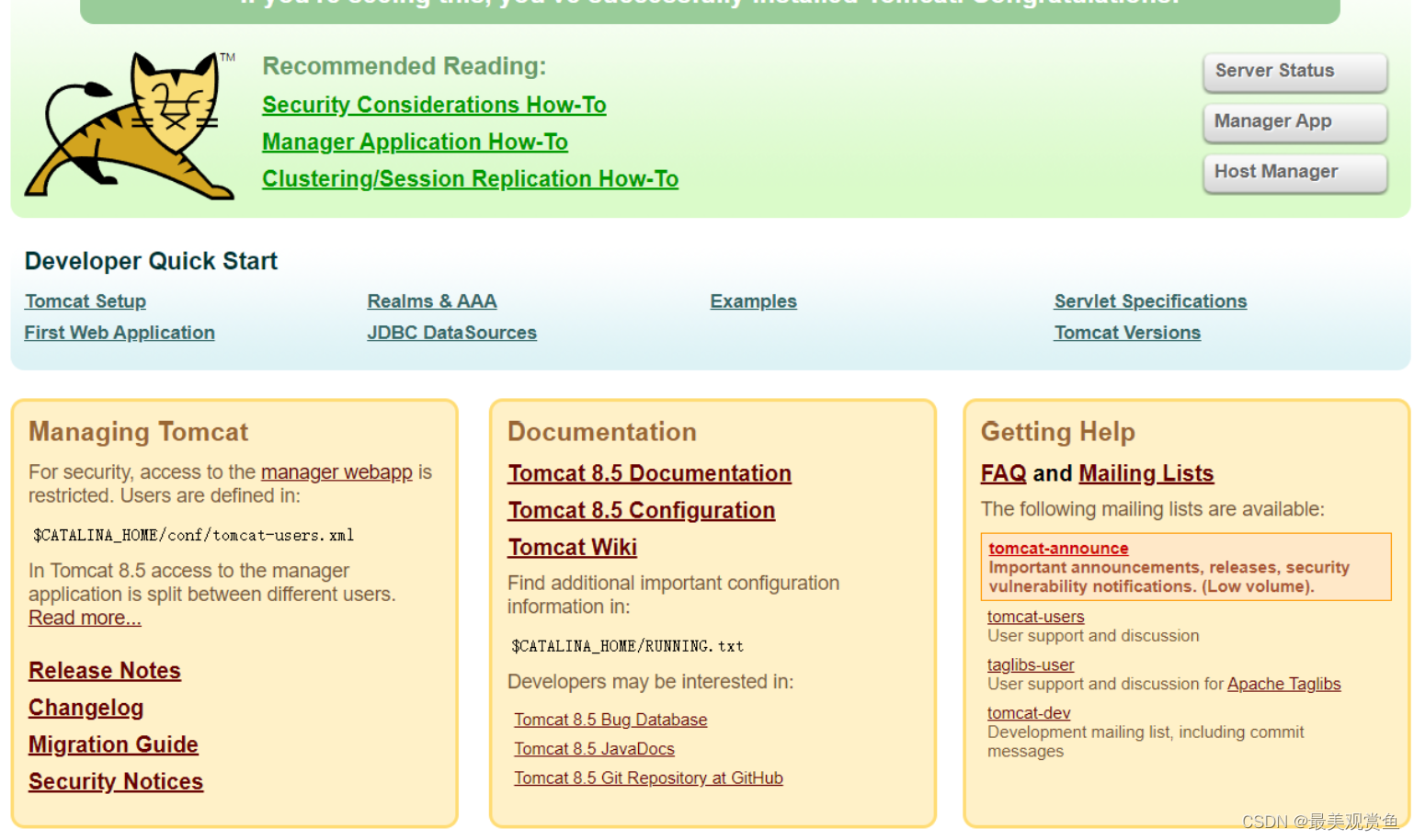The image size is (1414, 840).
Task: Open Manager Application How-To link
Action: [x=415, y=142]
